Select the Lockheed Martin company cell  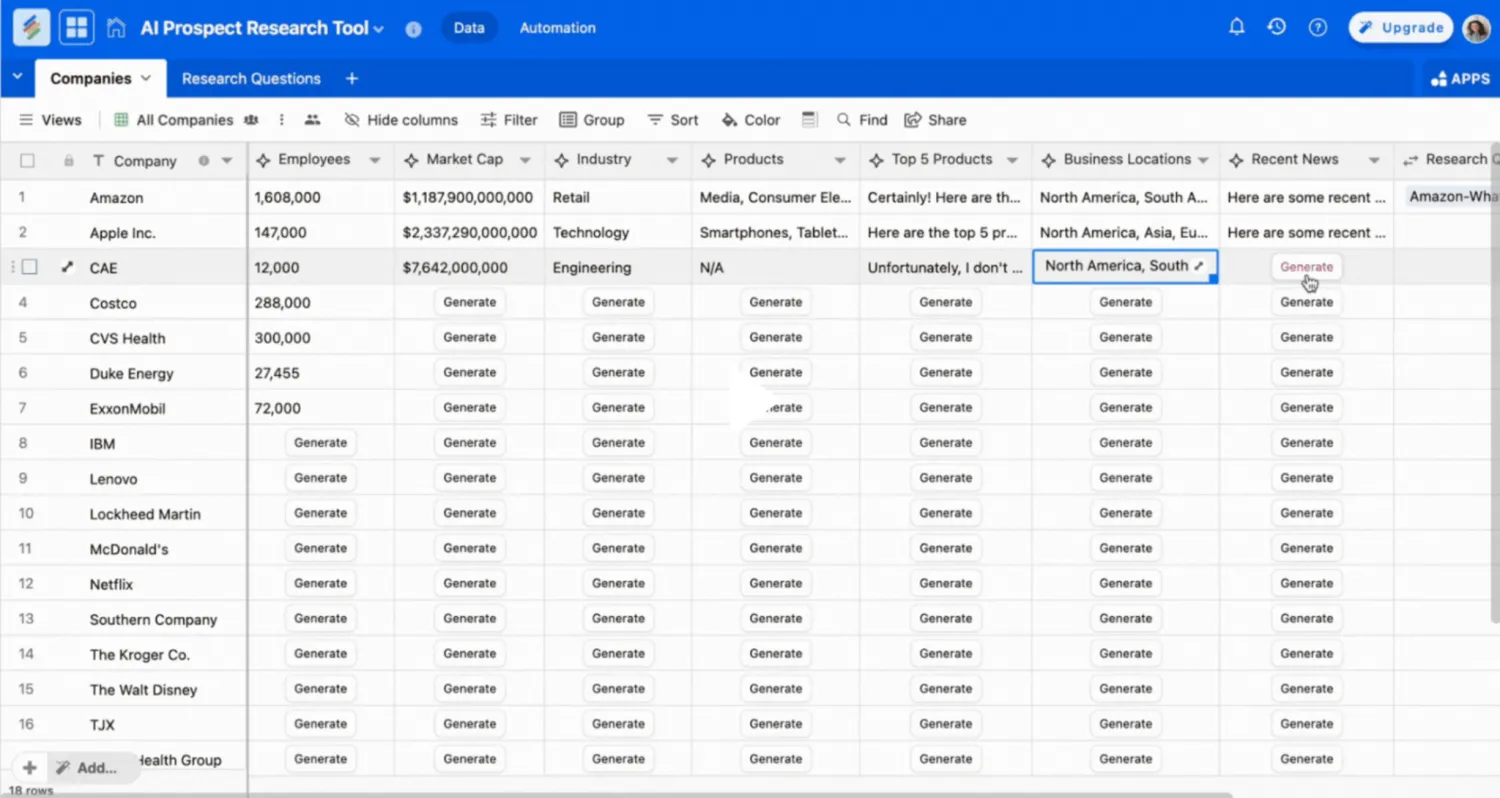147,514
